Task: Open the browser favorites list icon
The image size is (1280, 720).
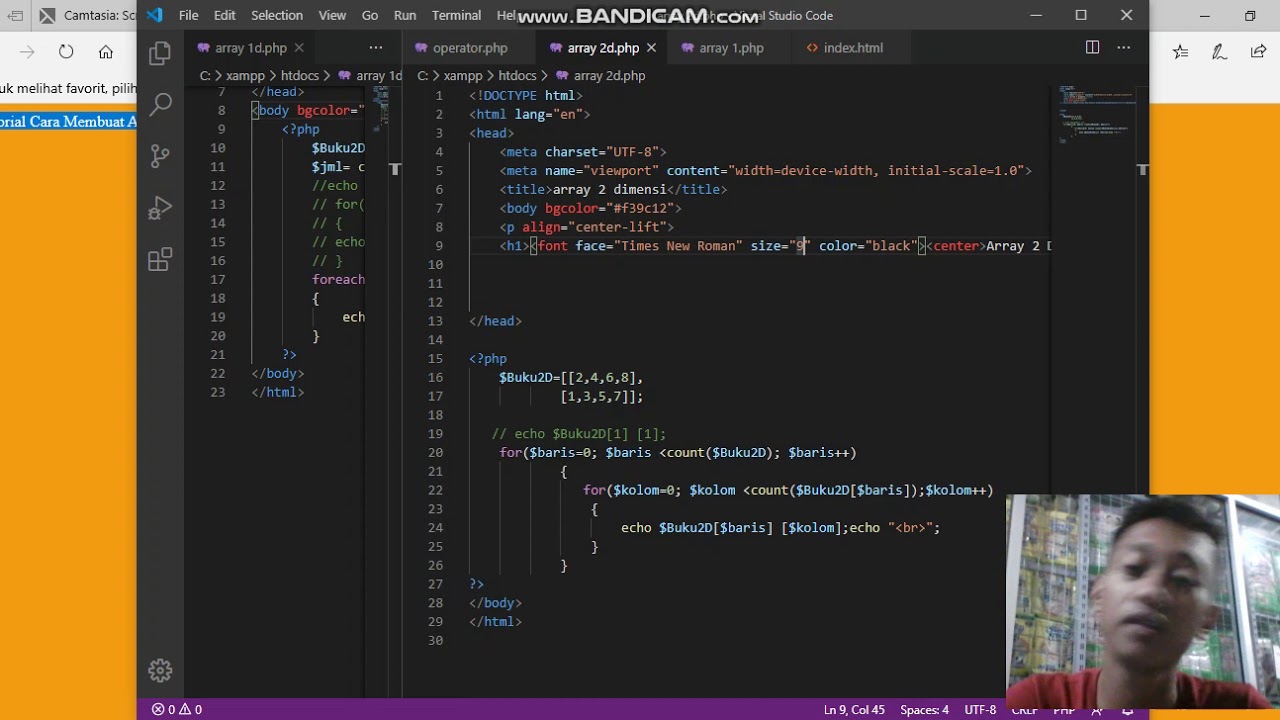Action: click(x=1181, y=52)
